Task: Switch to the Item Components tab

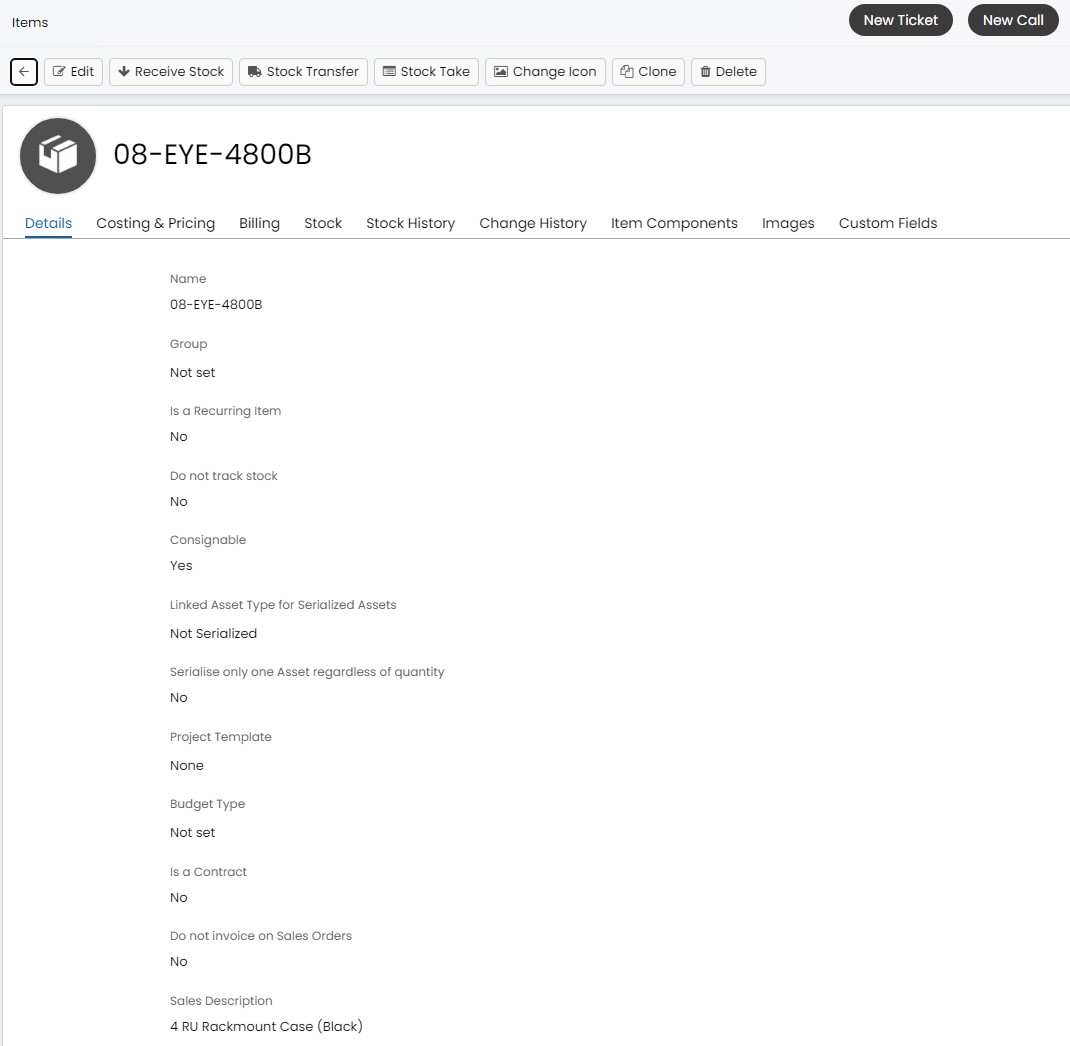Action: [674, 223]
